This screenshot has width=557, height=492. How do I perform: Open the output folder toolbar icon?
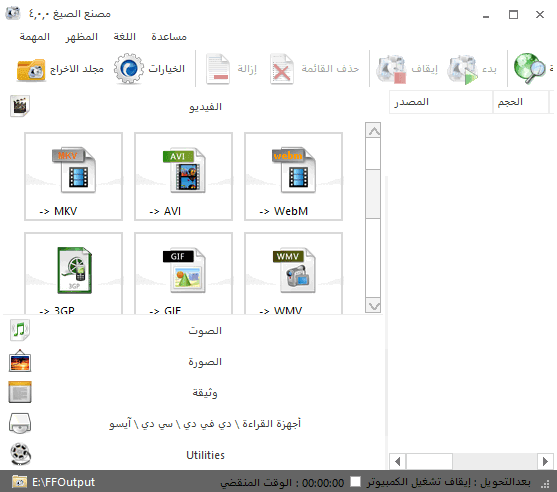[31, 69]
